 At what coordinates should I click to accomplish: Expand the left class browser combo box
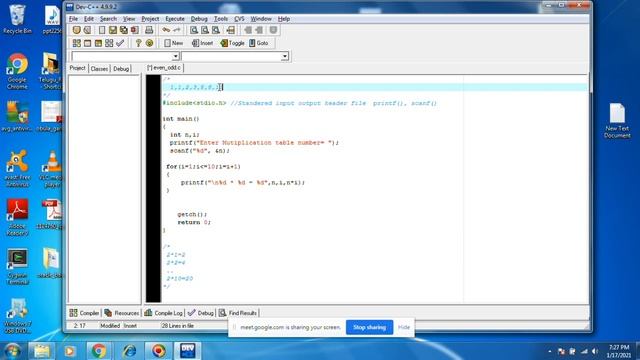click(x=175, y=56)
